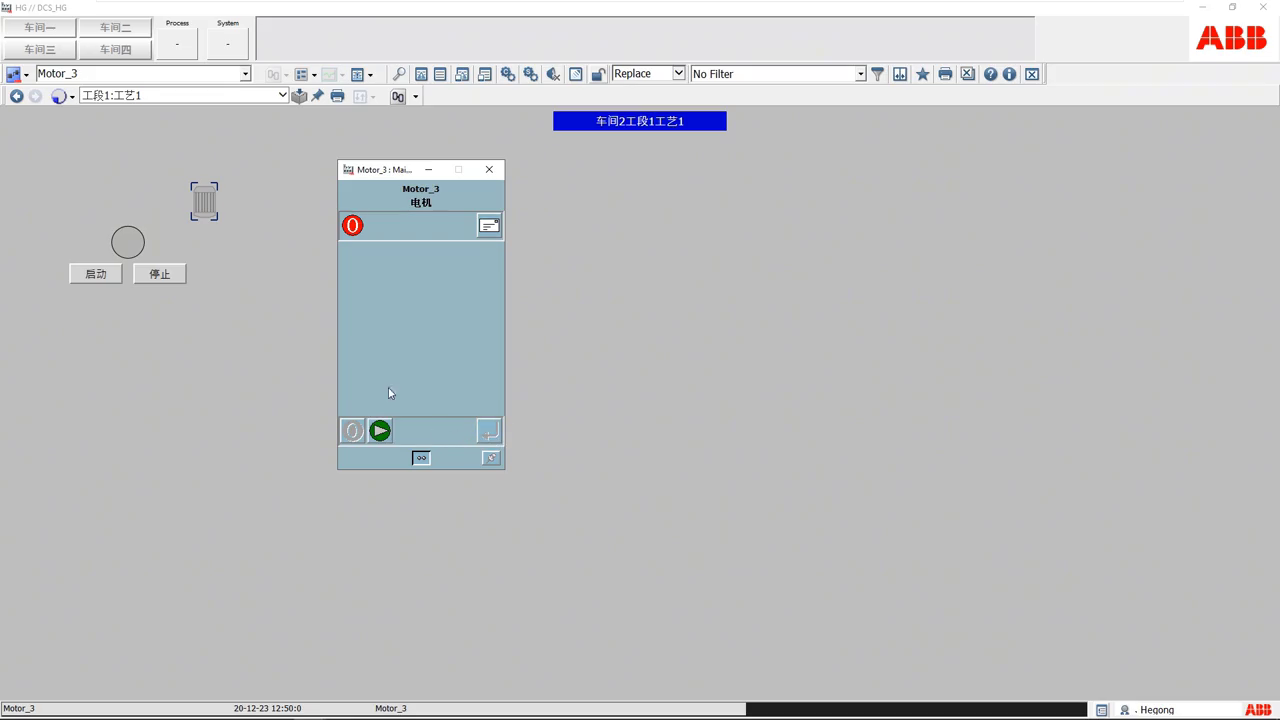Switch to the 车间一 tab

[40, 28]
